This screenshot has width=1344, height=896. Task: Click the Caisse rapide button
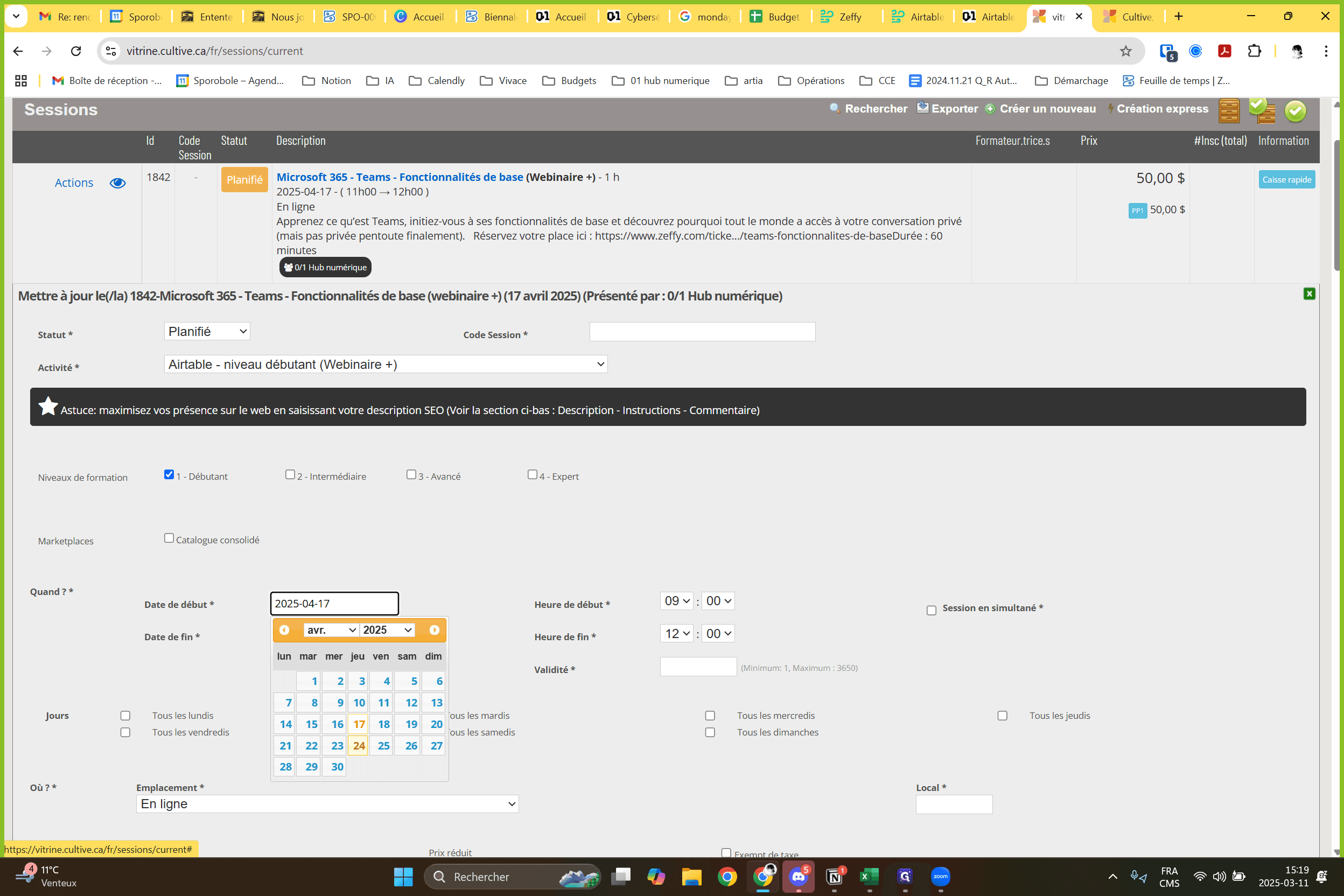click(1287, 179)
